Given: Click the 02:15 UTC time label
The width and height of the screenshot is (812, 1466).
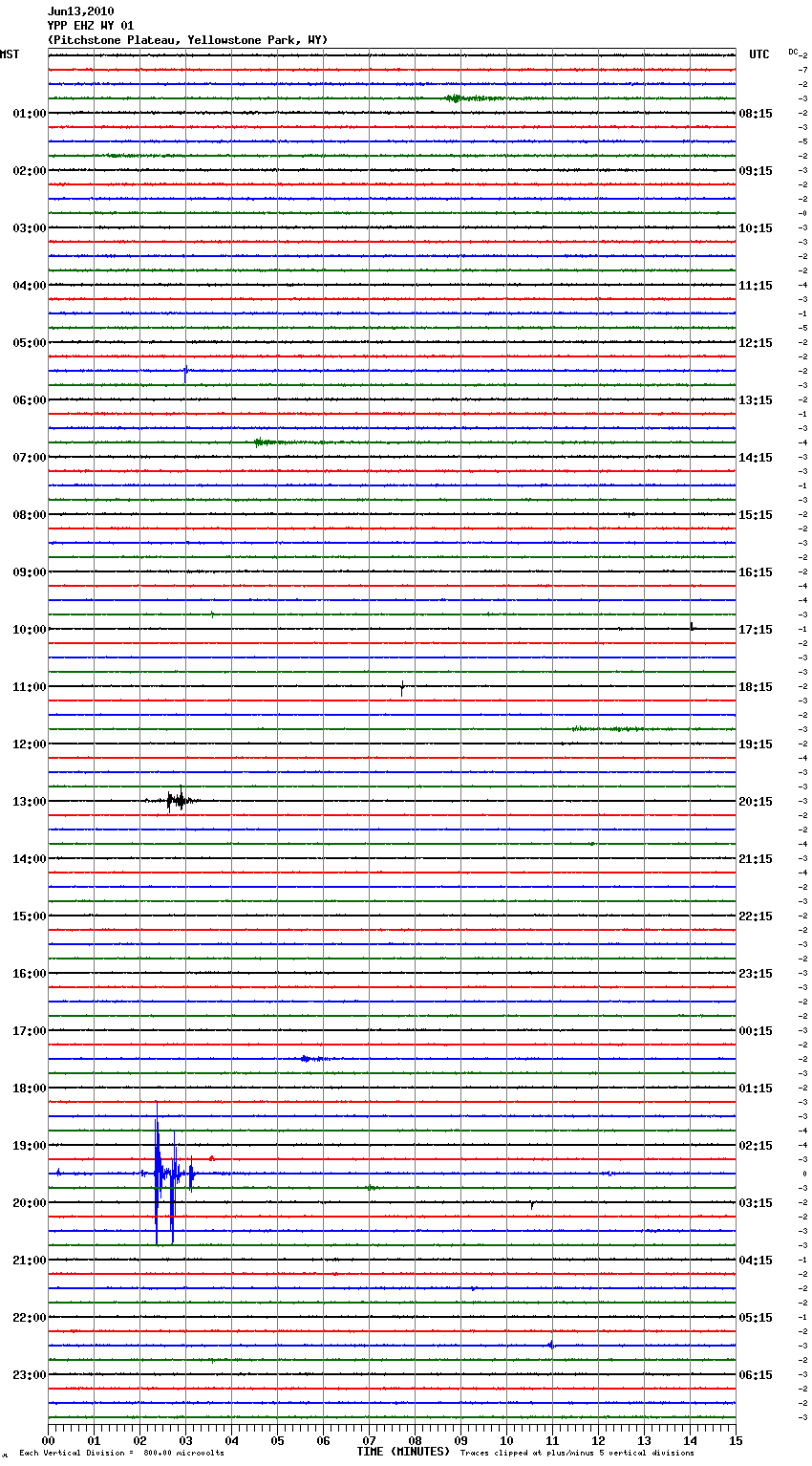Looking at the screenshot, I should pyautogui.click(x=756, y=1146).
